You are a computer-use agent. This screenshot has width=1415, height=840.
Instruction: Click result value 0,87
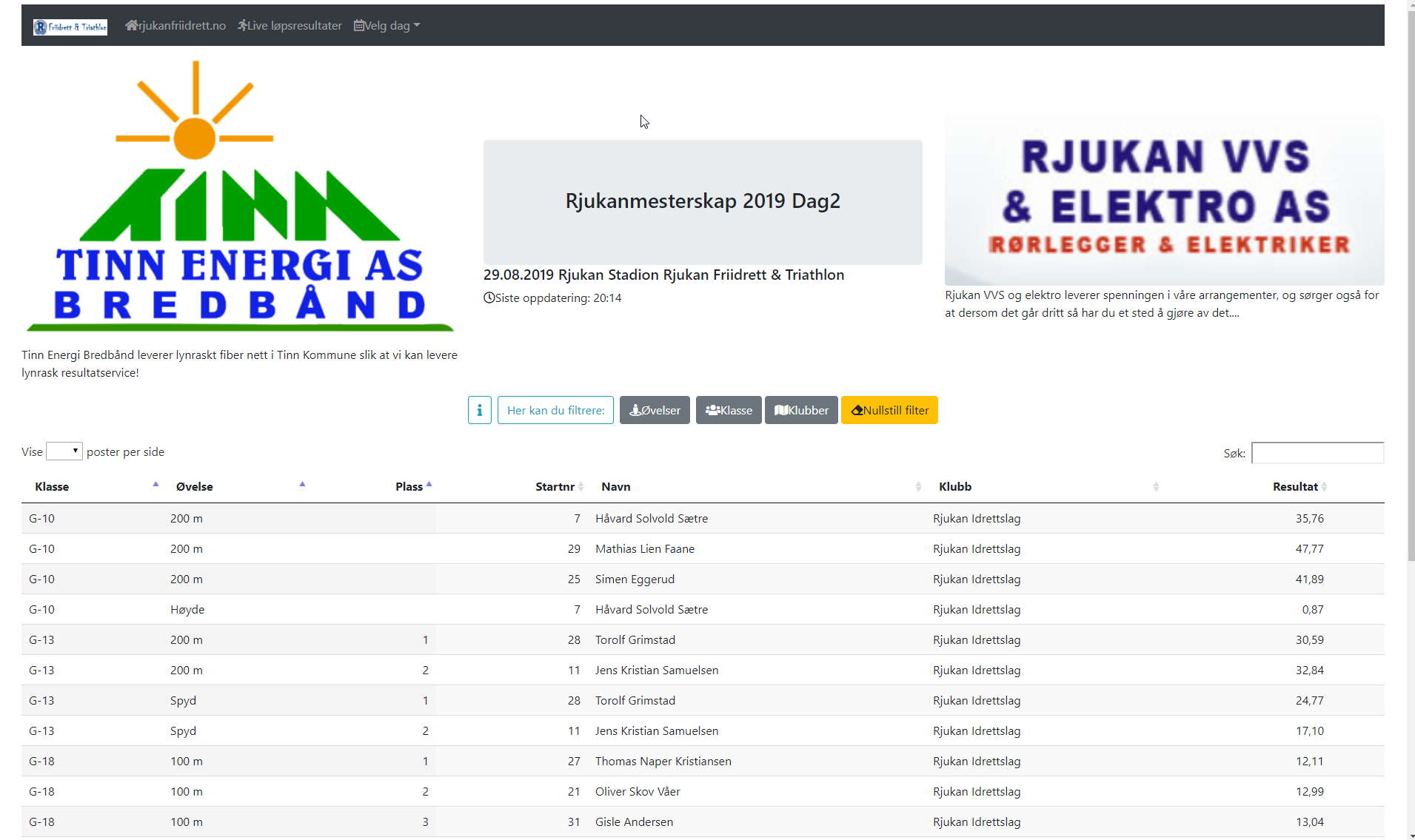coord(1312,609)
